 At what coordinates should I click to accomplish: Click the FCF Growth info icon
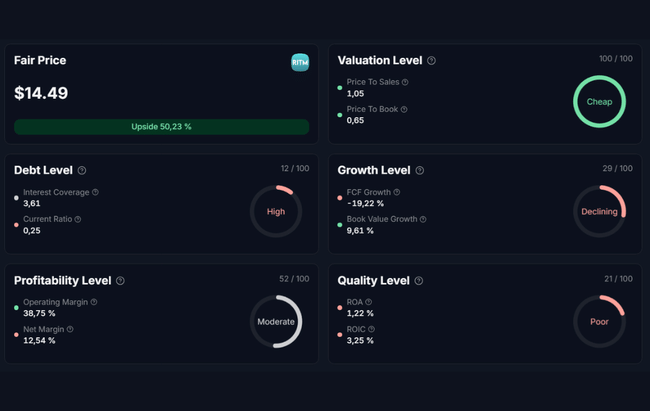point(397,192)
